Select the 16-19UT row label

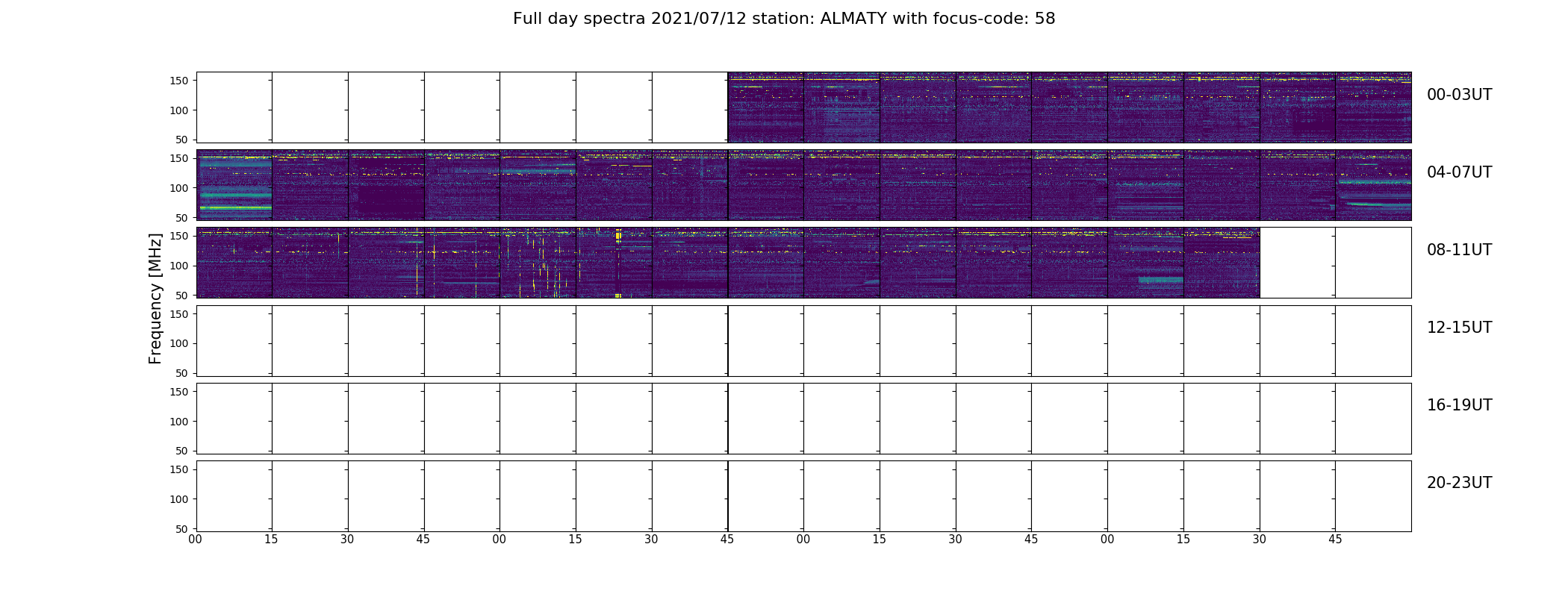point(1459,405)
